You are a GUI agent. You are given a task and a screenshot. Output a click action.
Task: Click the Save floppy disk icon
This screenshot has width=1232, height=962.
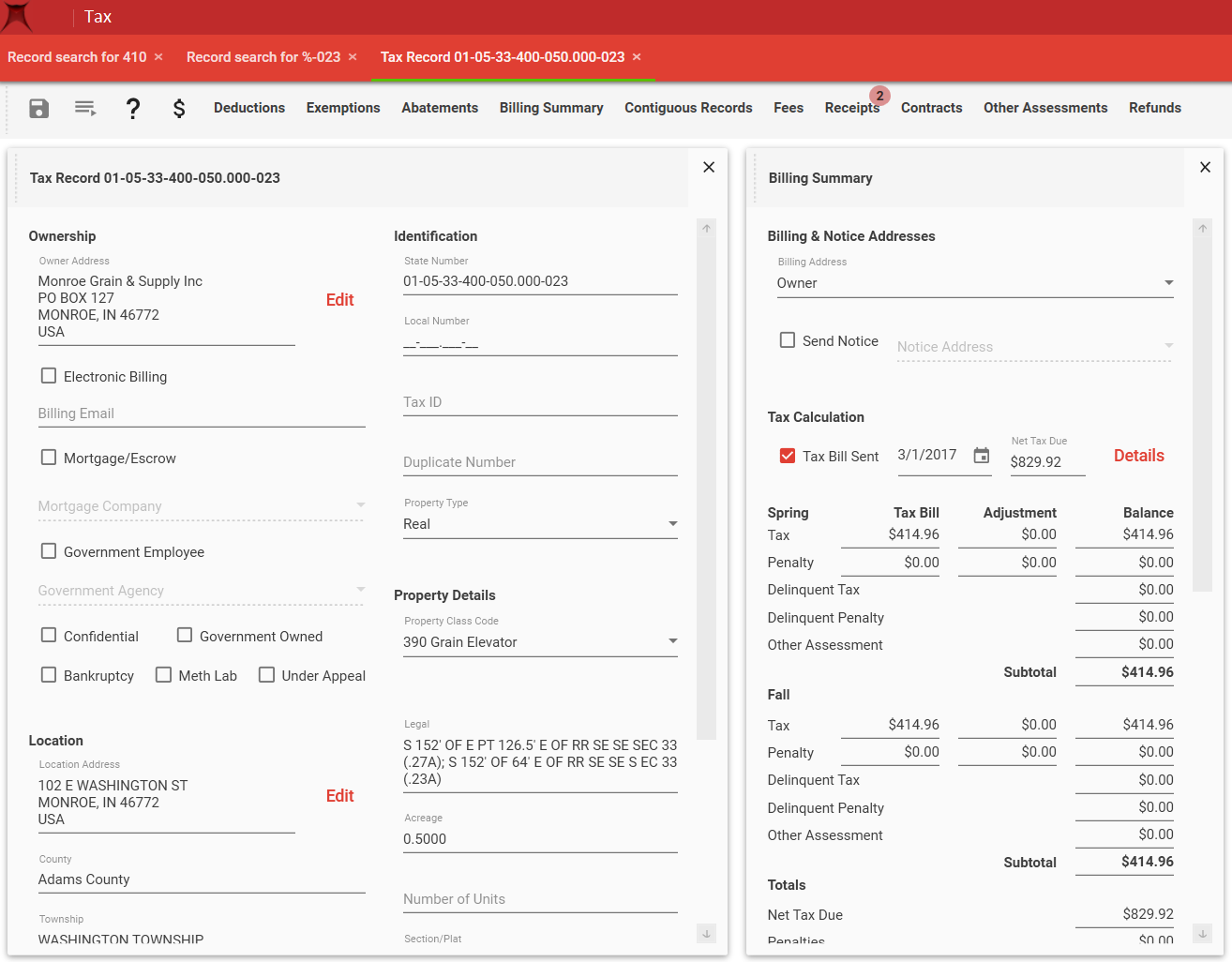tap(38, 109)
